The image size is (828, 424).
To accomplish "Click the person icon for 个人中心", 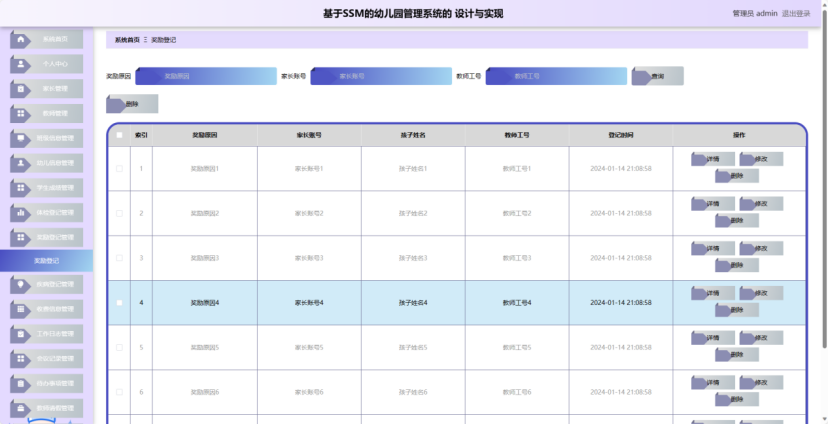I will (21, 64).
